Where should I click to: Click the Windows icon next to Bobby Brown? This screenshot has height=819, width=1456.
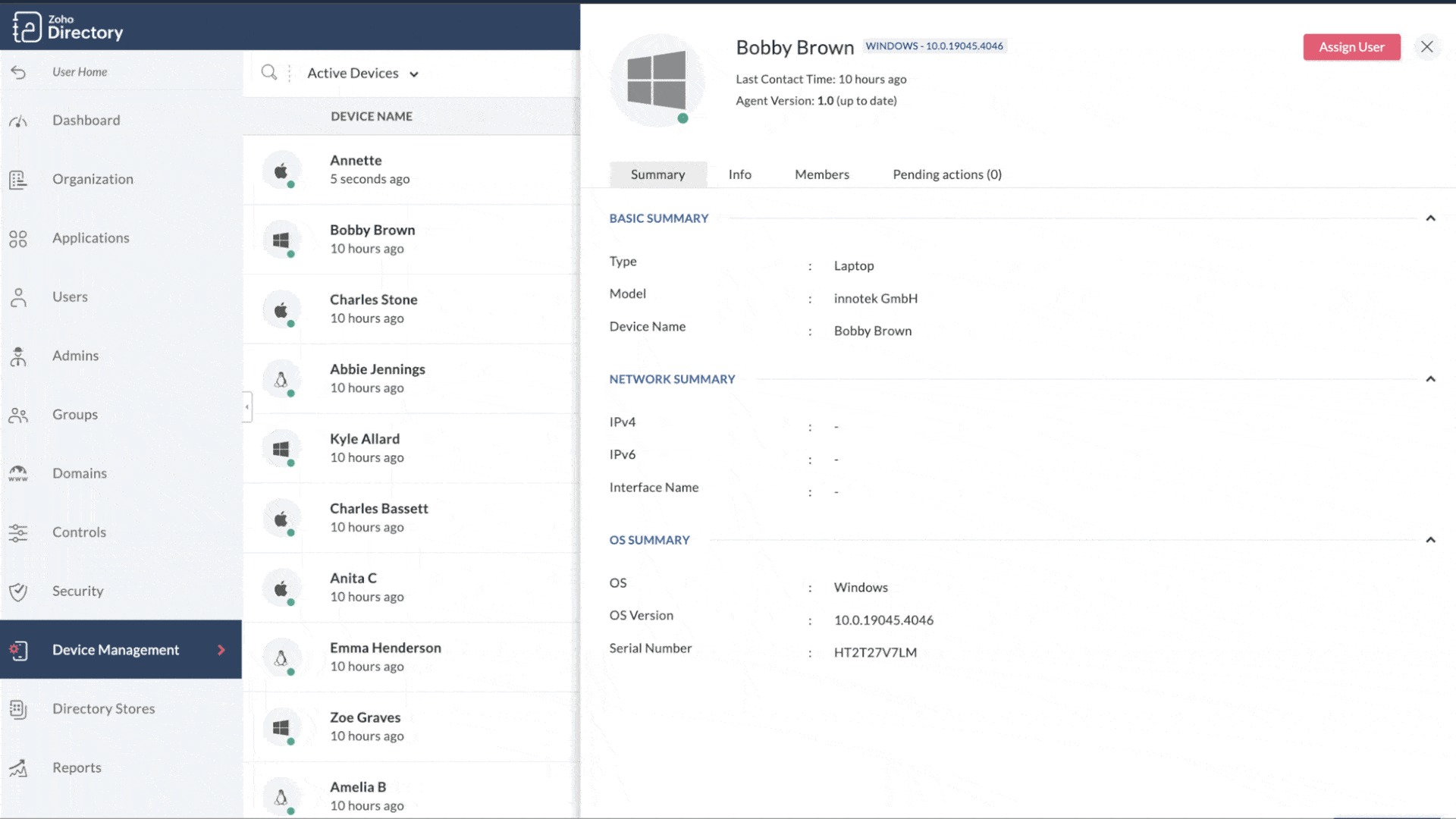[x=282, y=239]
